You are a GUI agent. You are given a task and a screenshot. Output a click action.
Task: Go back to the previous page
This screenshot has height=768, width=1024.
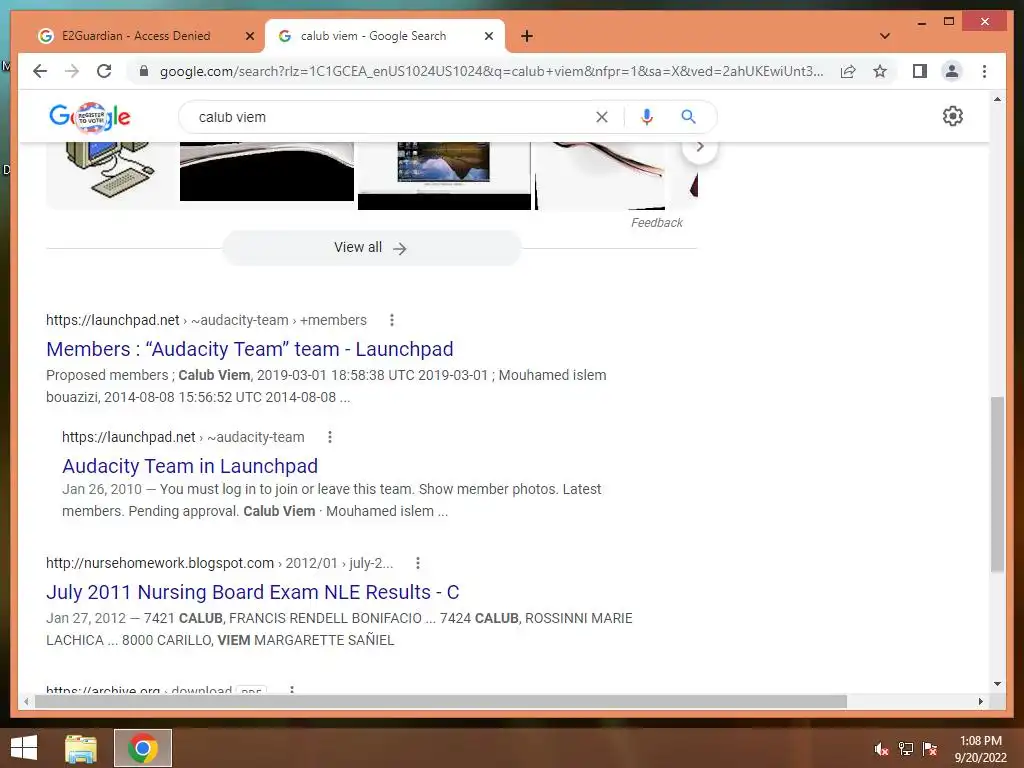(x=40, y=71)
